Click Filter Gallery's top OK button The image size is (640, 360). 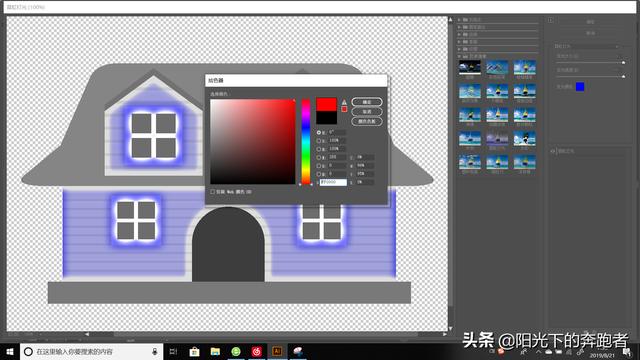(590, 22)
